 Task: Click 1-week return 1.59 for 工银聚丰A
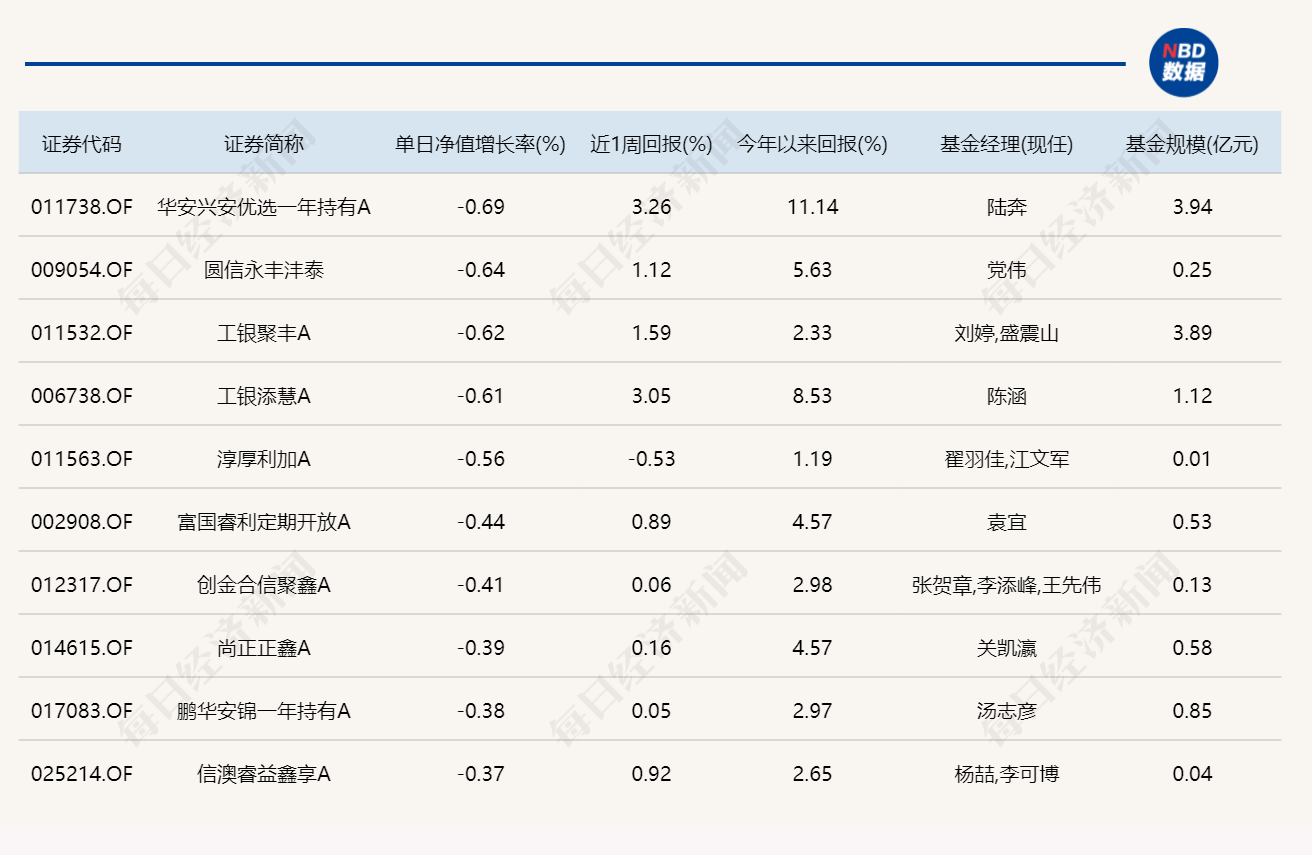pyautogui.click(x=652, y=333)
